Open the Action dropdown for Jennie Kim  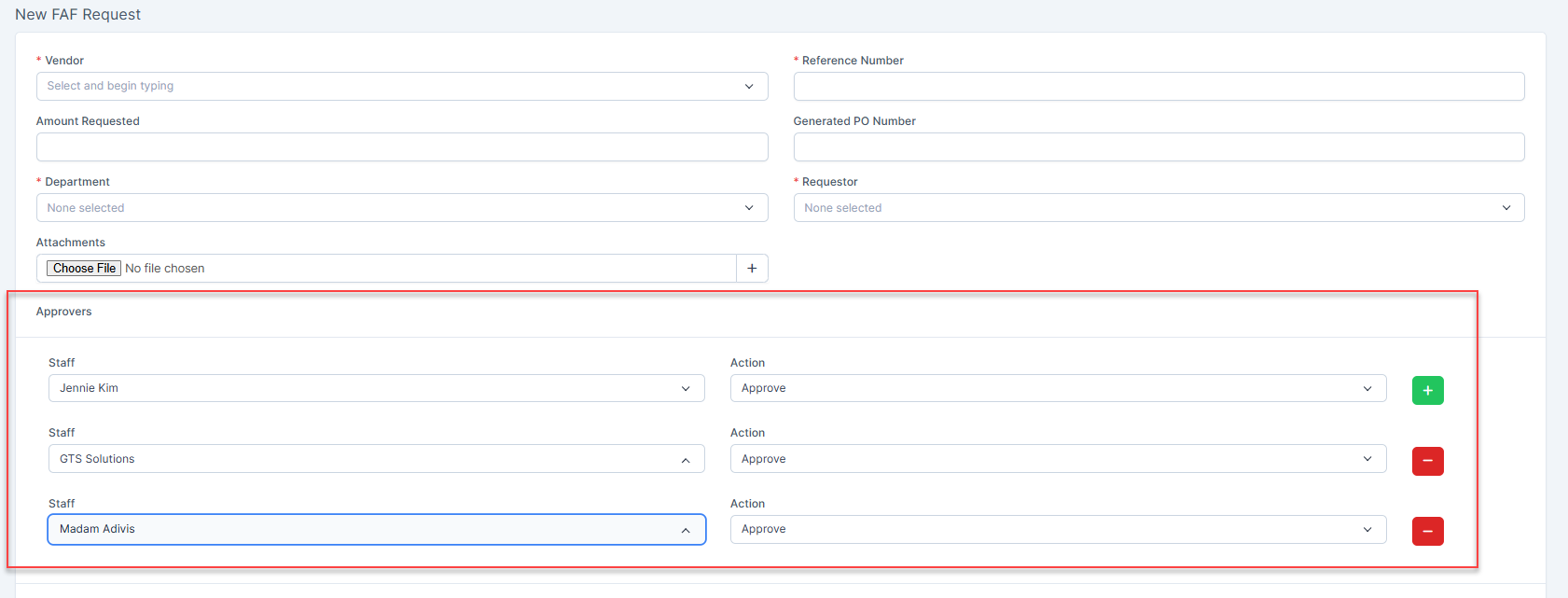pyautogui.click(x=1057, y=388)
